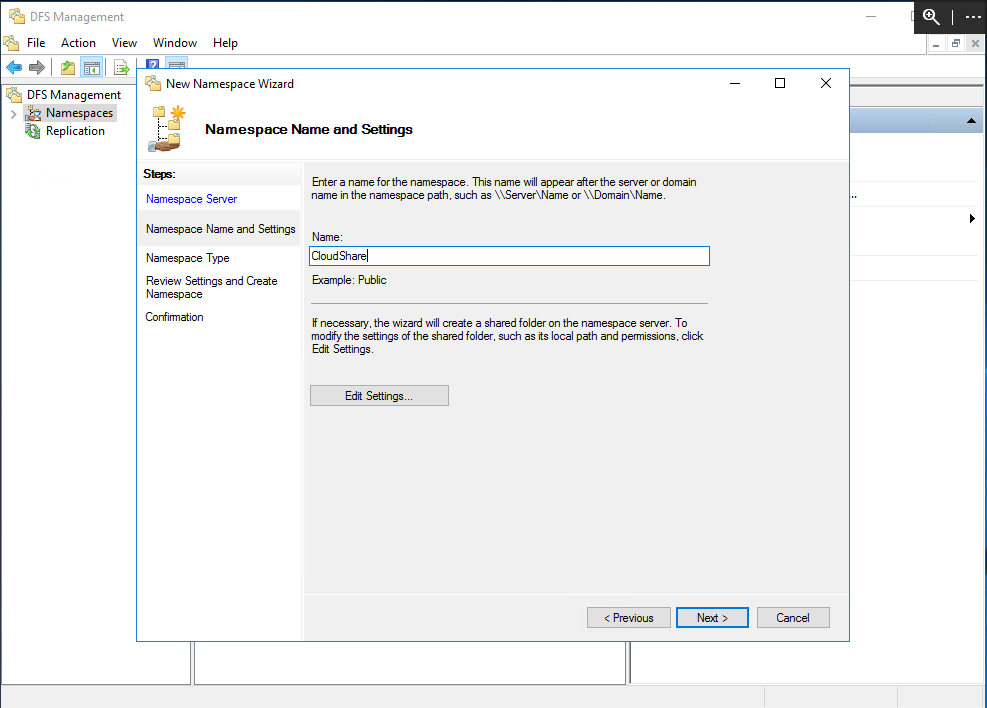Screen dimensions: 987x708
Task: Click inside the Name input field
Action: click(x=509, y=256)
